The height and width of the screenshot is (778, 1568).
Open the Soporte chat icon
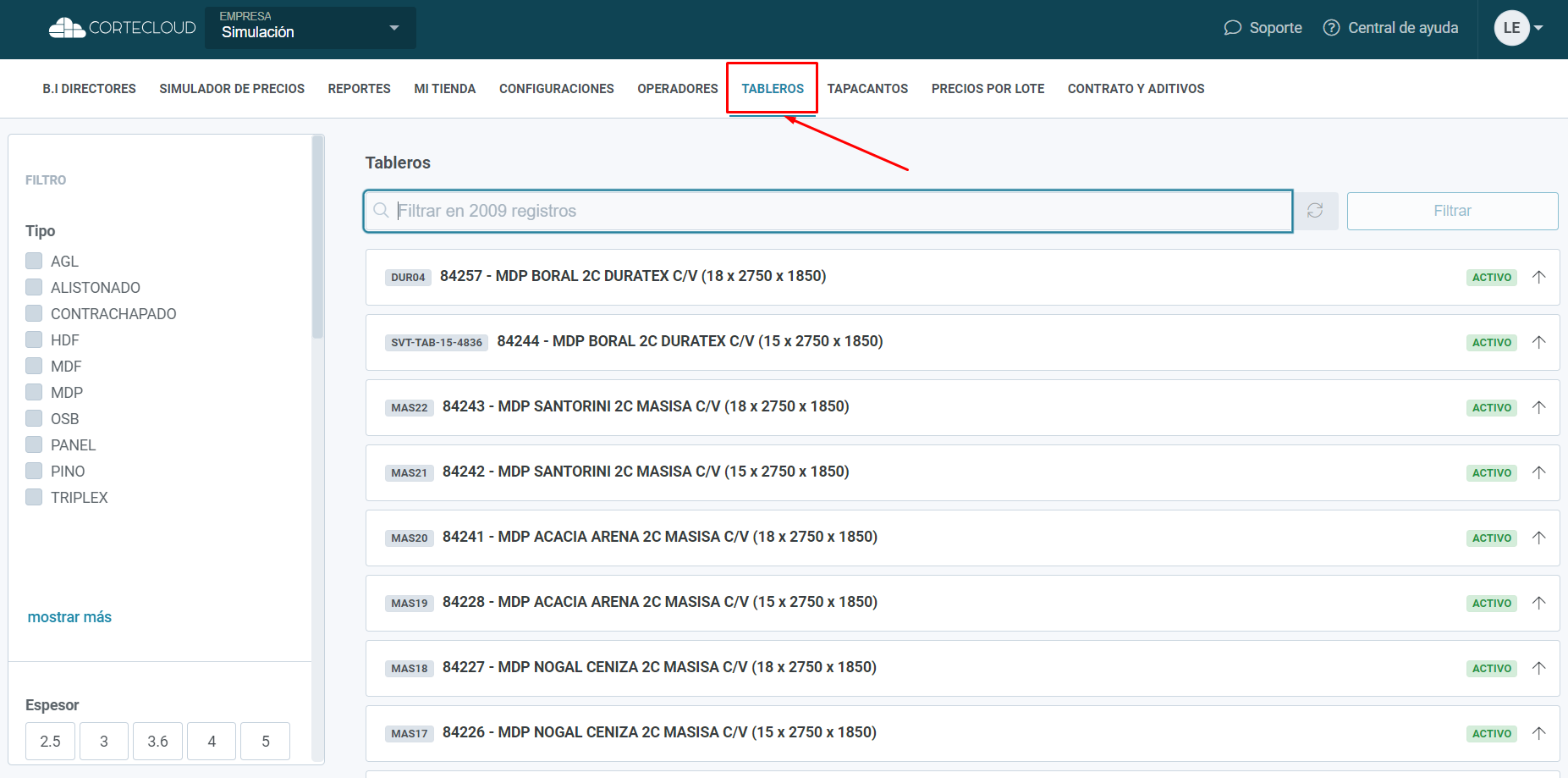[1233, 28]
